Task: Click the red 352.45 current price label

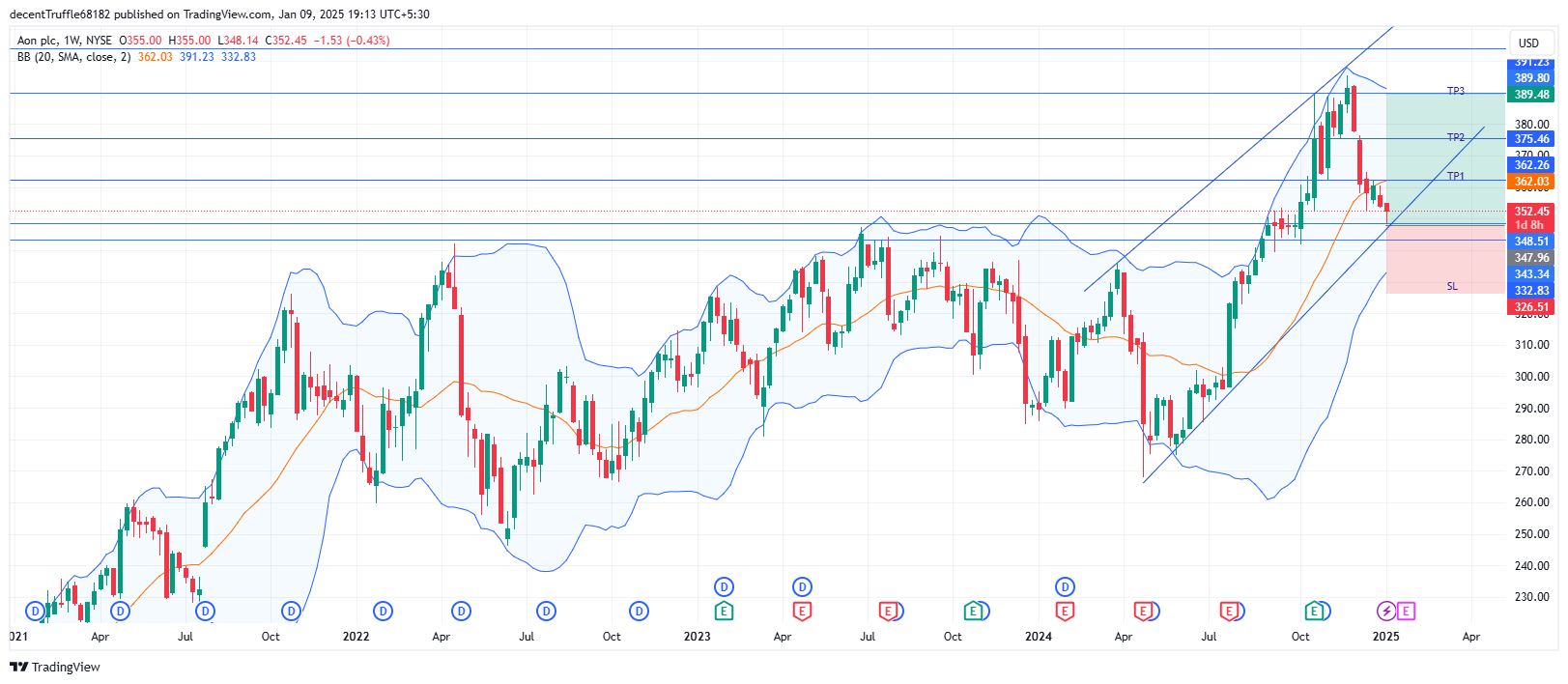Action: pyautogui.click(x=1531, y=212)
